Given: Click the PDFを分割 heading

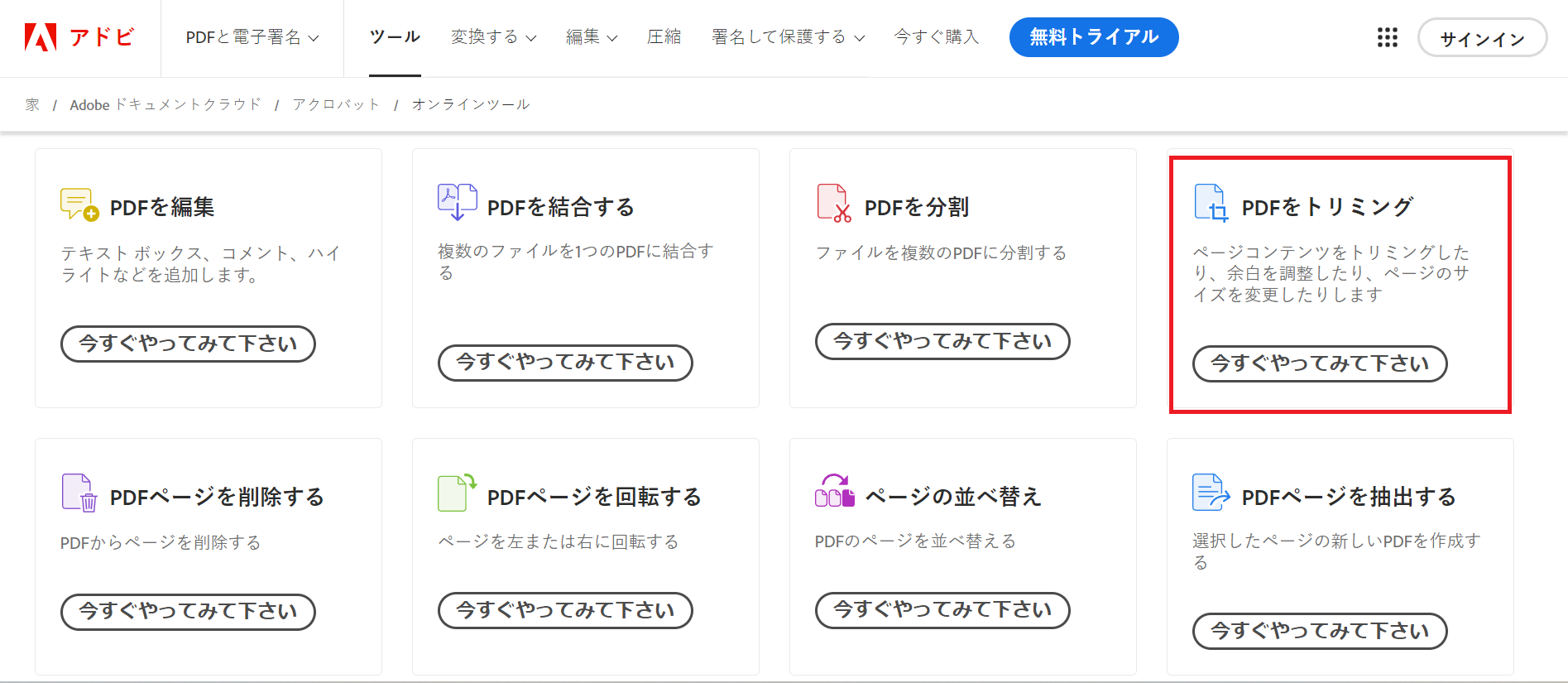Looking at the screenshot, I should coord(917,207).
